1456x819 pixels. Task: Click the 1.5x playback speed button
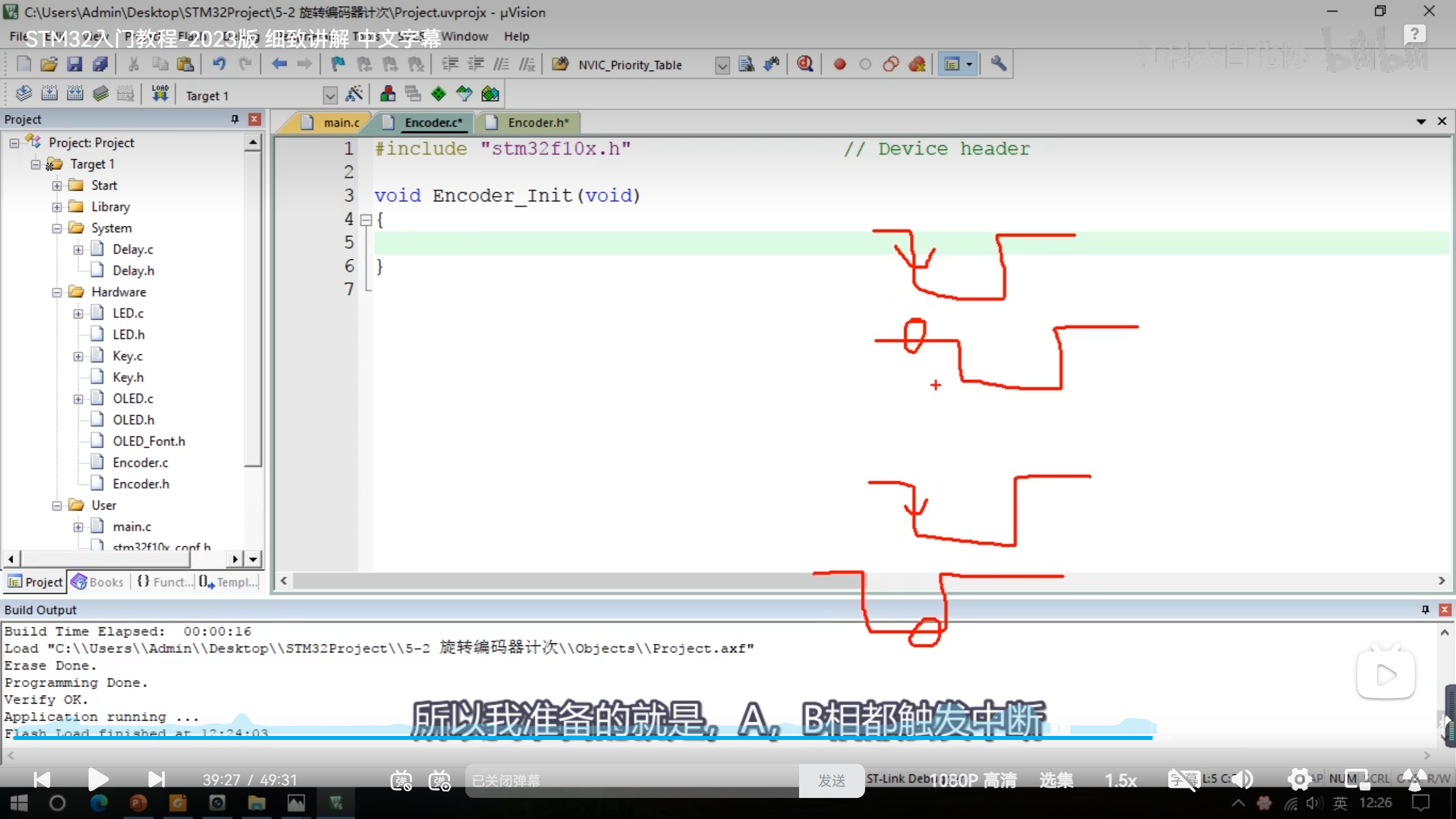click(1120, 780)
